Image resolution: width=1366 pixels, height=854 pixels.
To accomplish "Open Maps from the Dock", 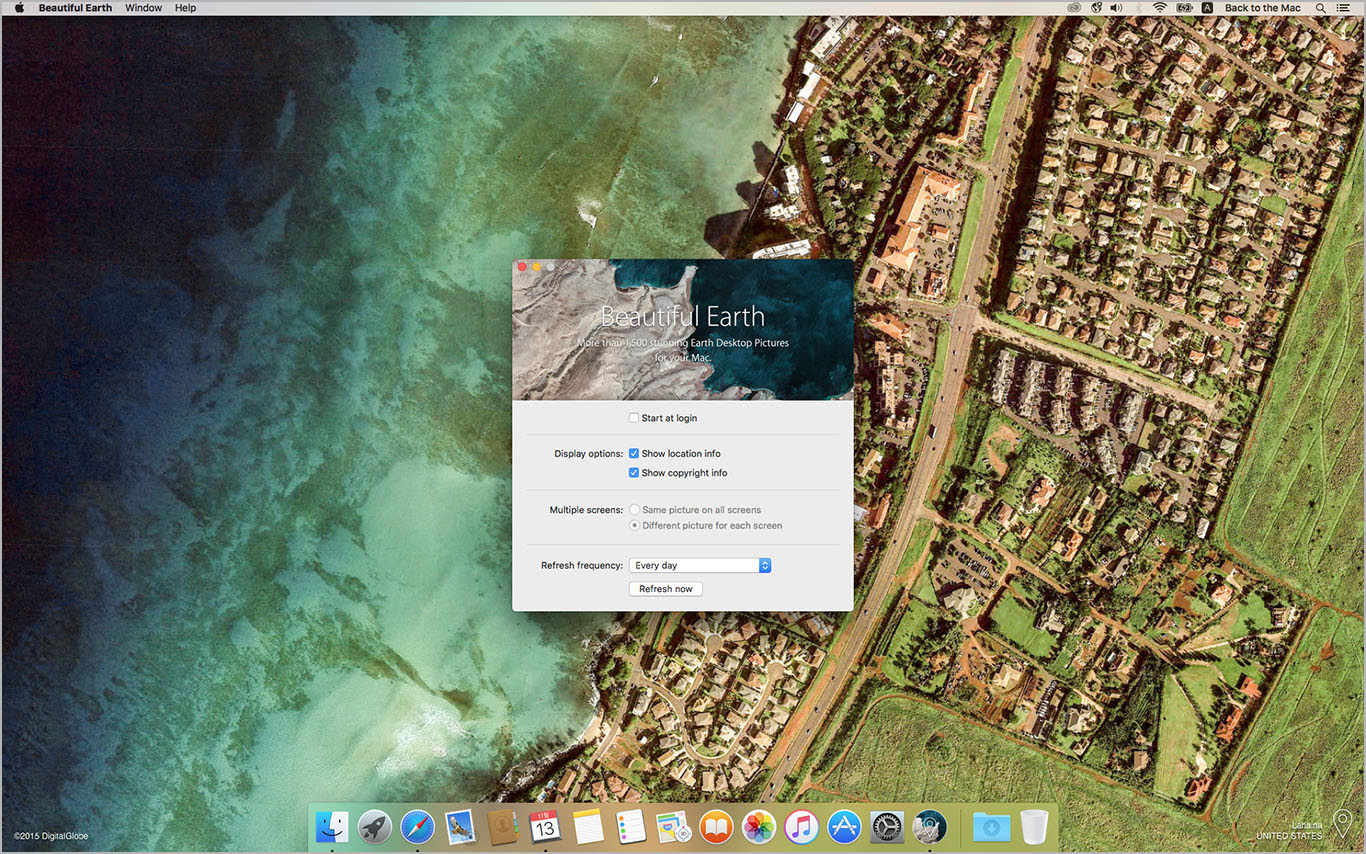I will click(x=673, y=827).
